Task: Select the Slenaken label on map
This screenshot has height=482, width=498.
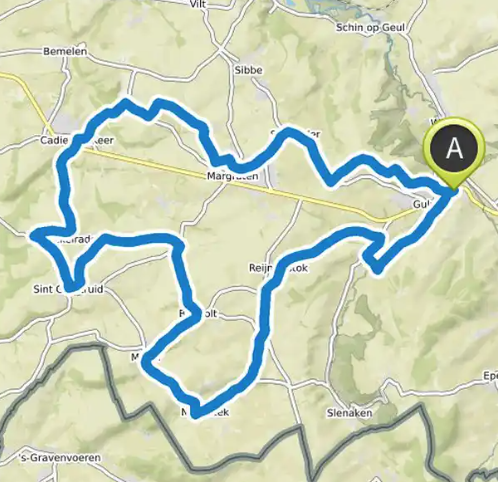Action: pos(349,413)
